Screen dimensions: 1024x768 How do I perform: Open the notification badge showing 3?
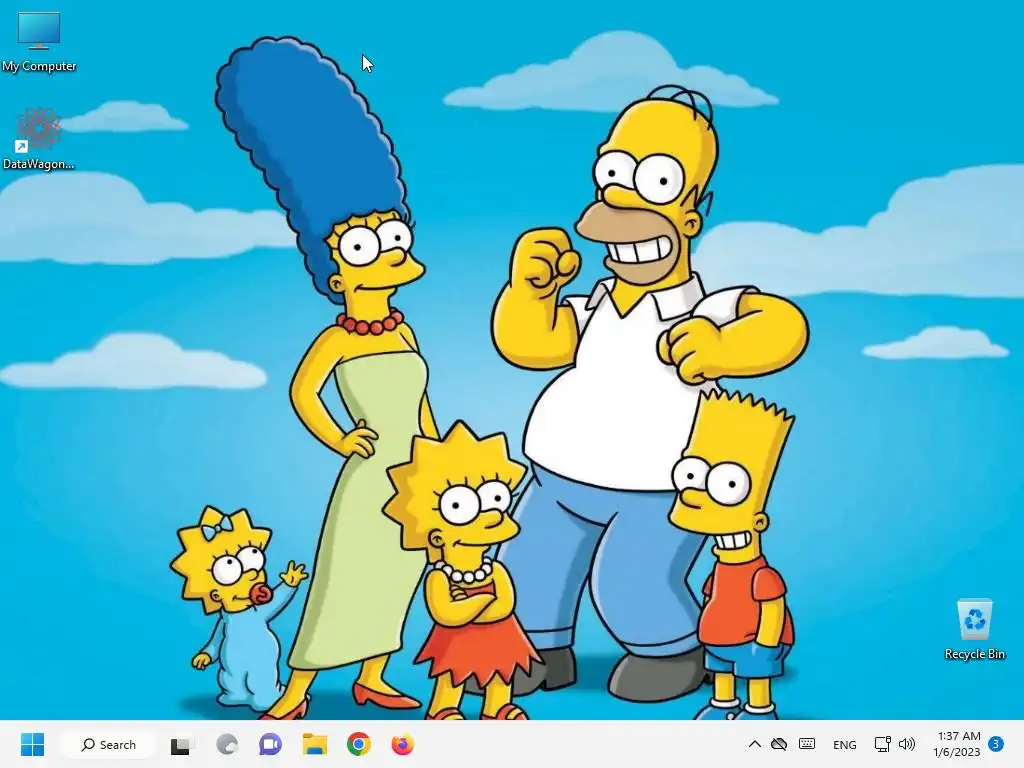[996, 744]
